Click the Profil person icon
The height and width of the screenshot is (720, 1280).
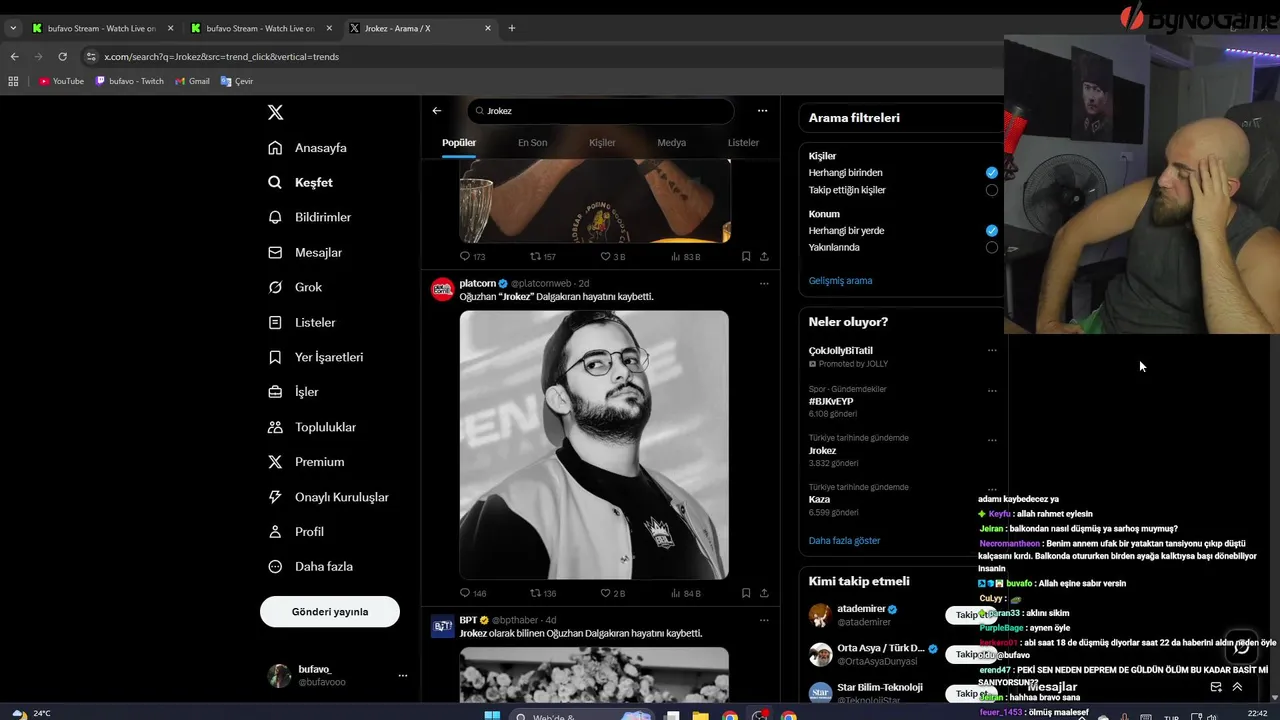(275, 532)
